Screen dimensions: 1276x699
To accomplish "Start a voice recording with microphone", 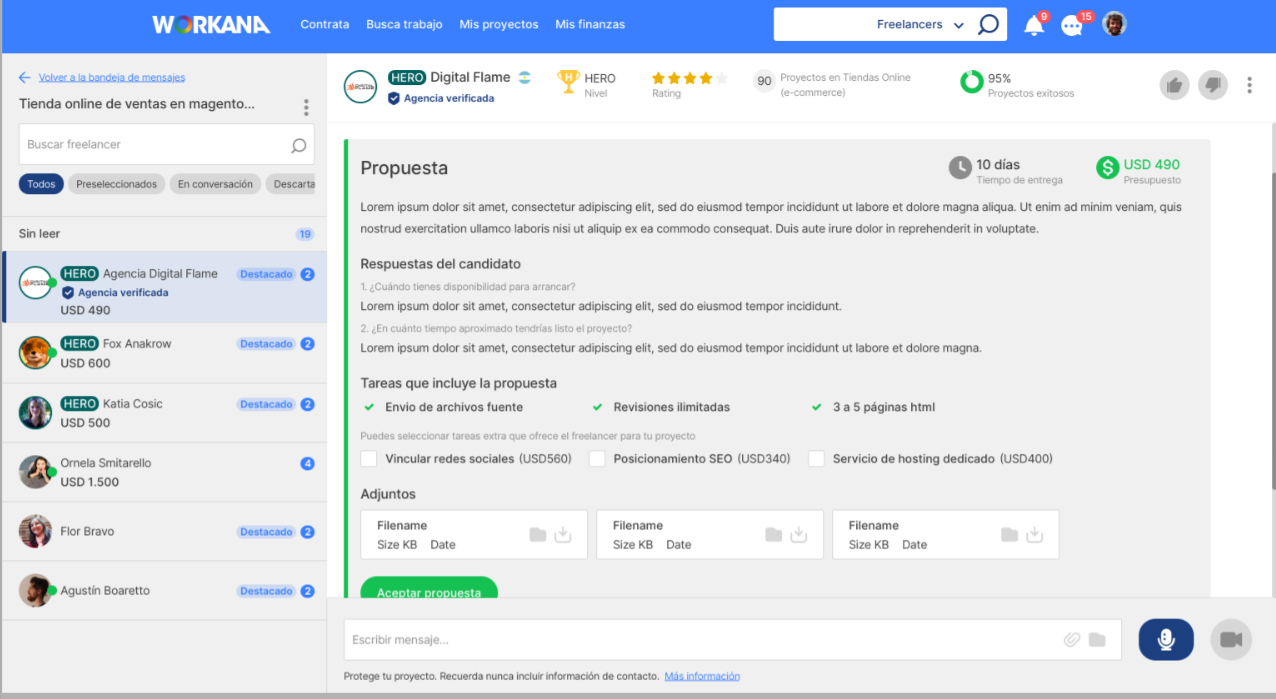I will coord(1165,639).
